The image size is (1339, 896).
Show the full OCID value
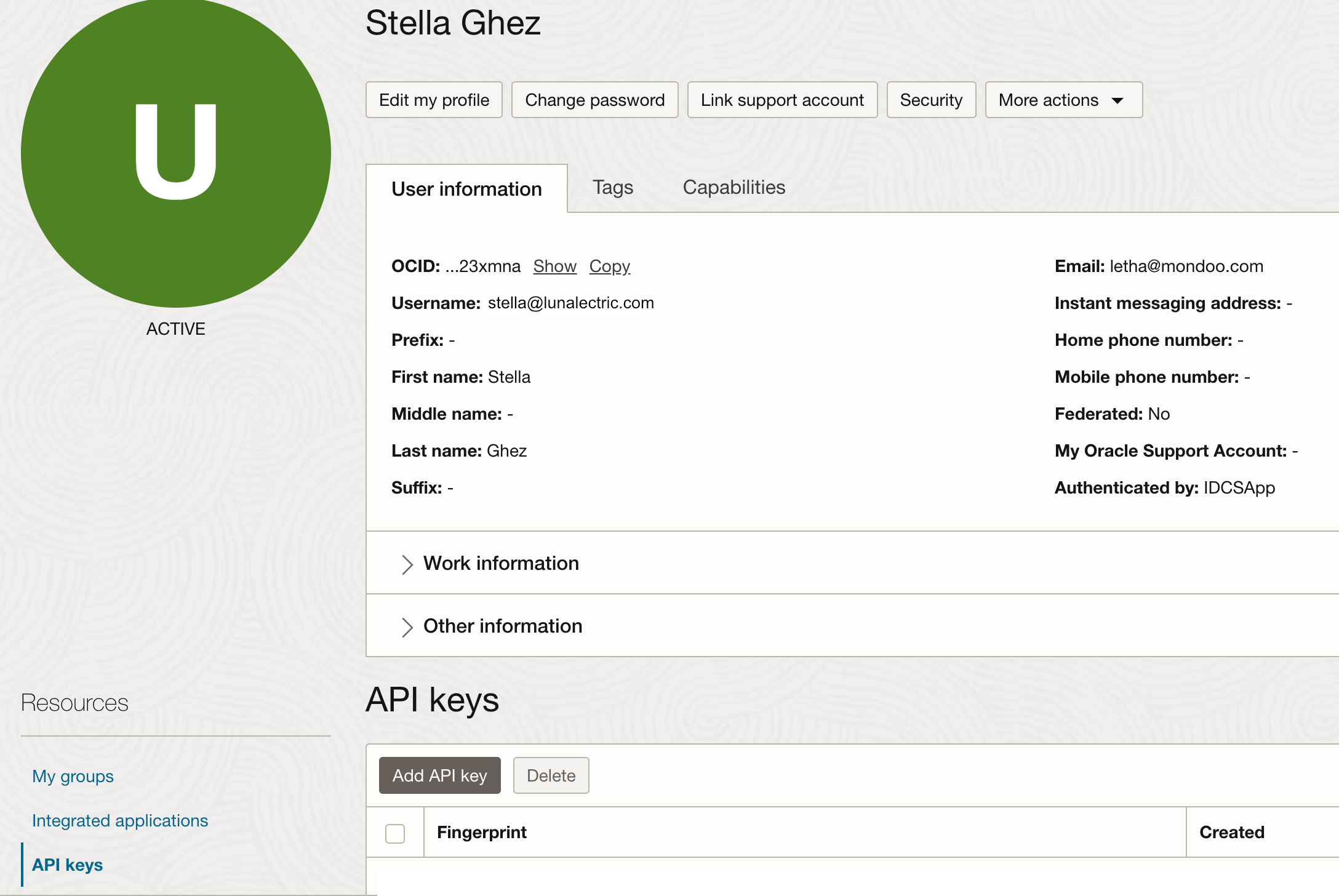tap(554, 266)
